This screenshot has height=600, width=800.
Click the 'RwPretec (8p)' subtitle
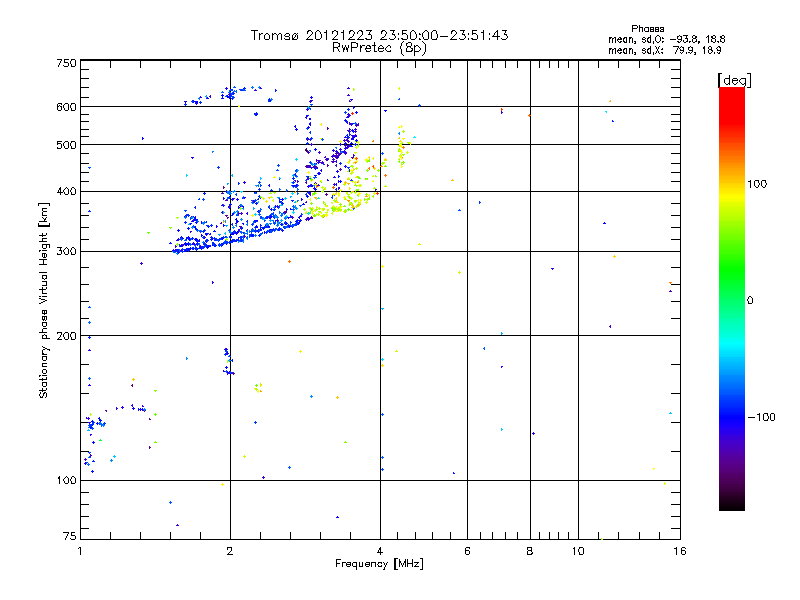[379, 48]
